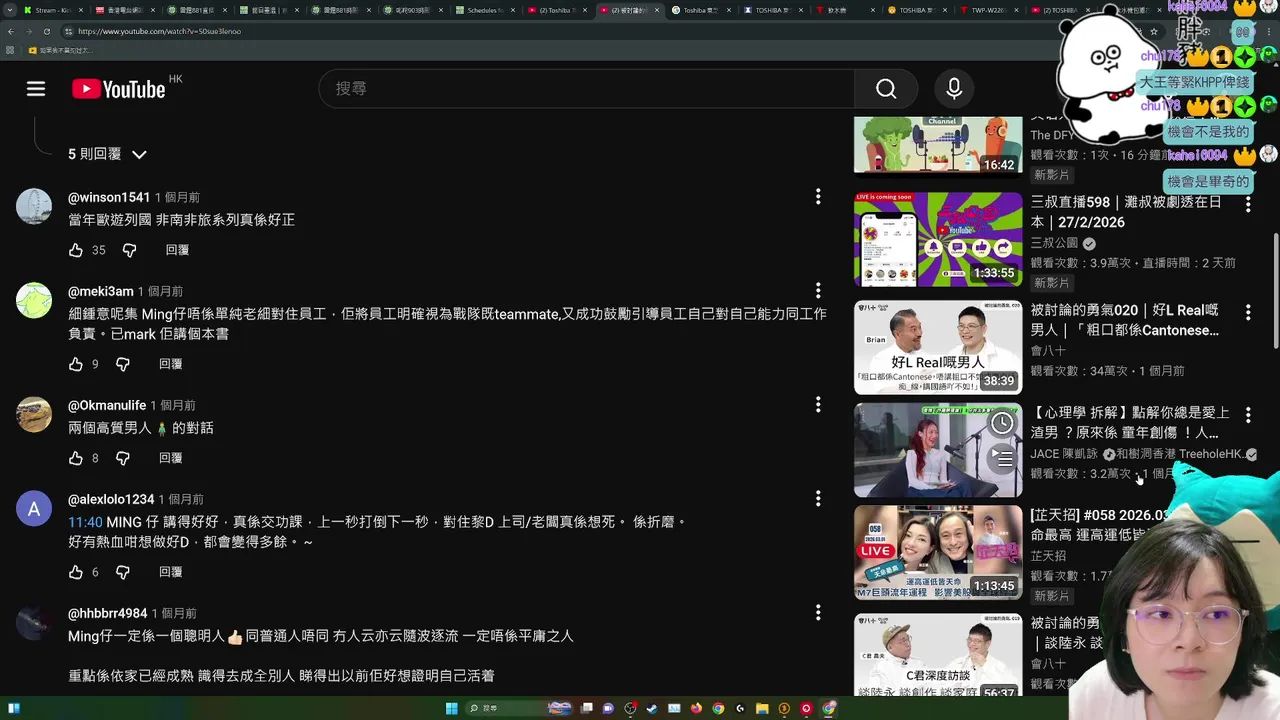Switch to the Stream browser tab

(x=52, y=10)
